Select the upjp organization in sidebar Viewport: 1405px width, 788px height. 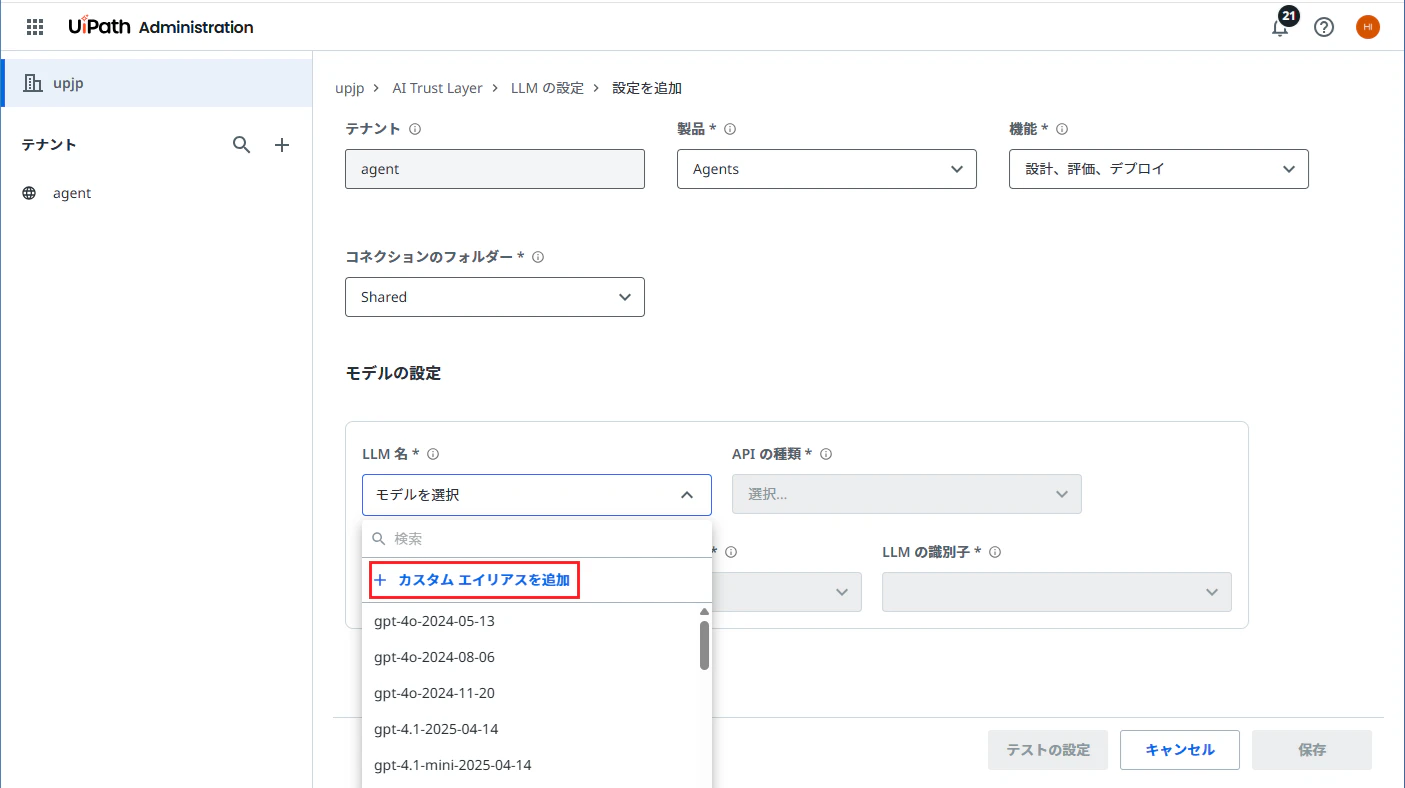tap(156, 83)
